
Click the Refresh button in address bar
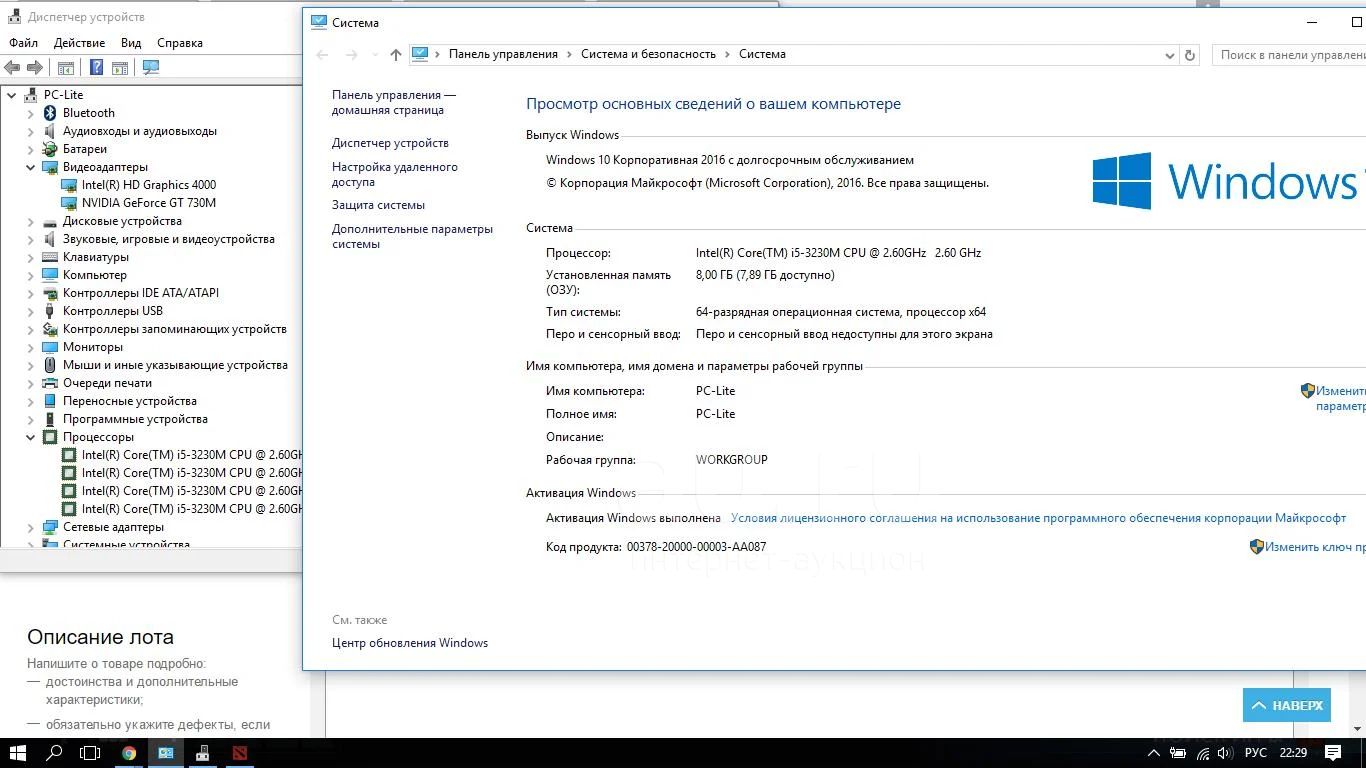1190,55
